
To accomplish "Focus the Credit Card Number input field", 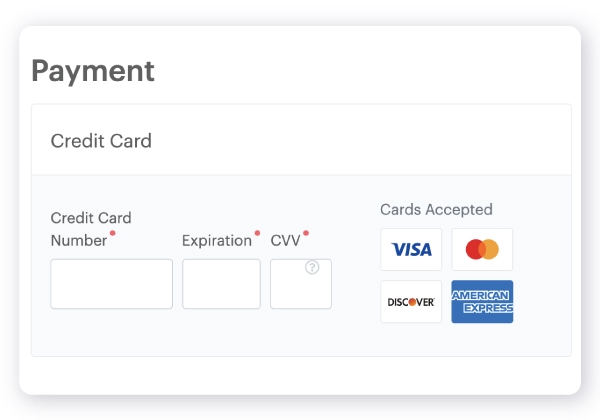I will (x=111, y=284).
